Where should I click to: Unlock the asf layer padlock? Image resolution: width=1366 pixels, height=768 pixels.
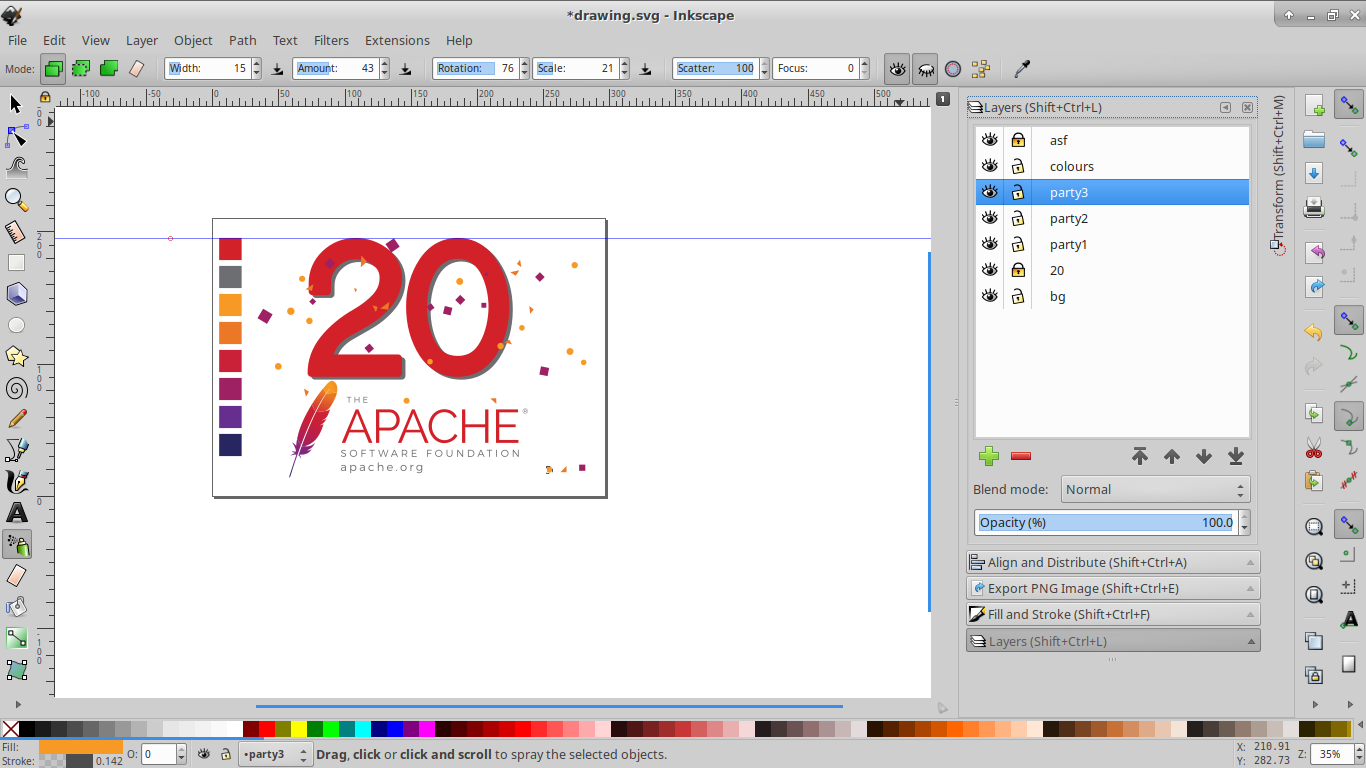click(1018, 140)
